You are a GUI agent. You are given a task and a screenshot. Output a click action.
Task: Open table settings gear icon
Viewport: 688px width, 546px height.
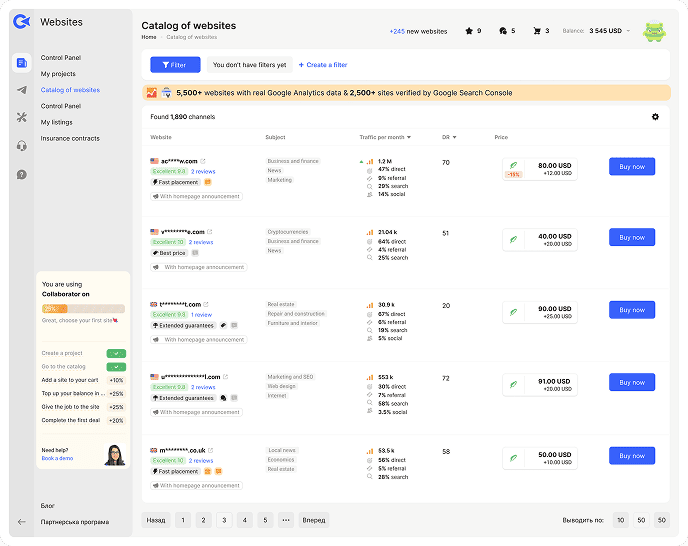click(x=655, y=117)
